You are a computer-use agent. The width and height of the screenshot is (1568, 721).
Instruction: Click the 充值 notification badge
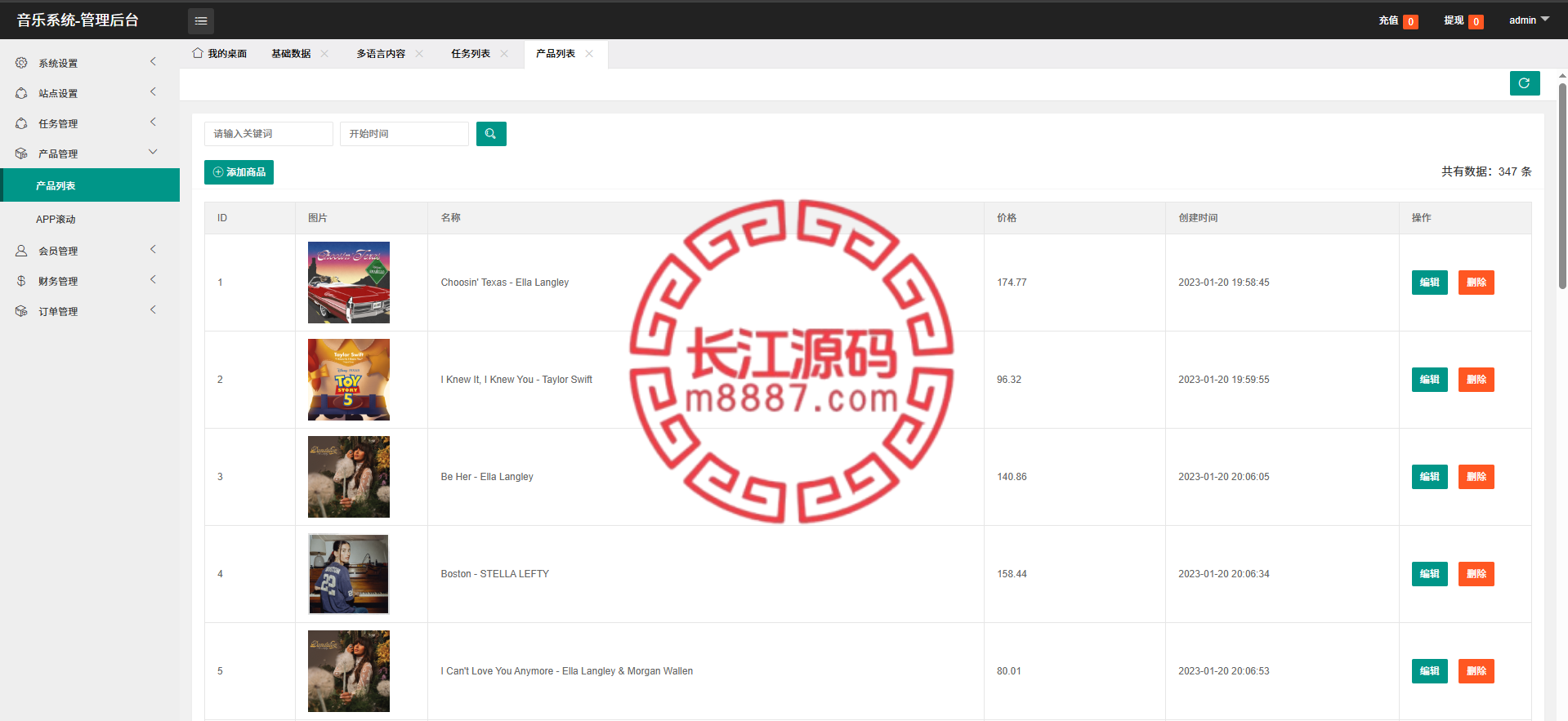click(1410, 22)
